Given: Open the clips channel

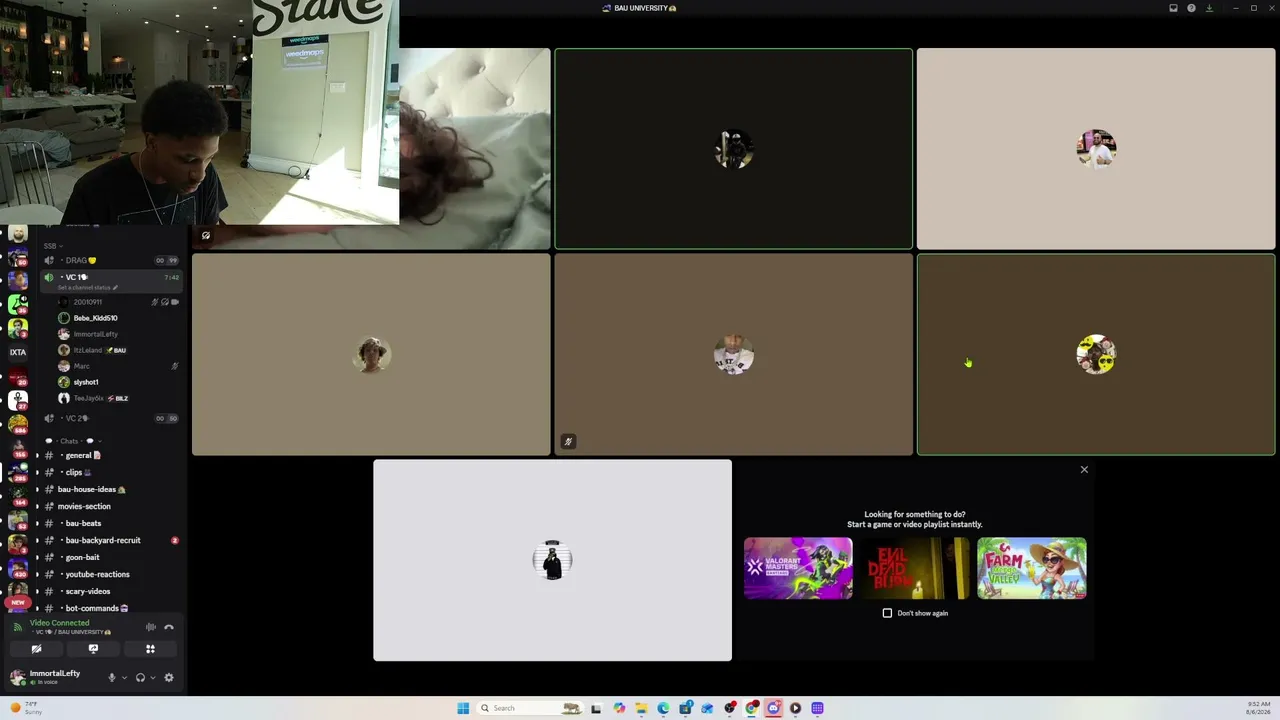Looking at the screenshot, I should tap(110, 472).
